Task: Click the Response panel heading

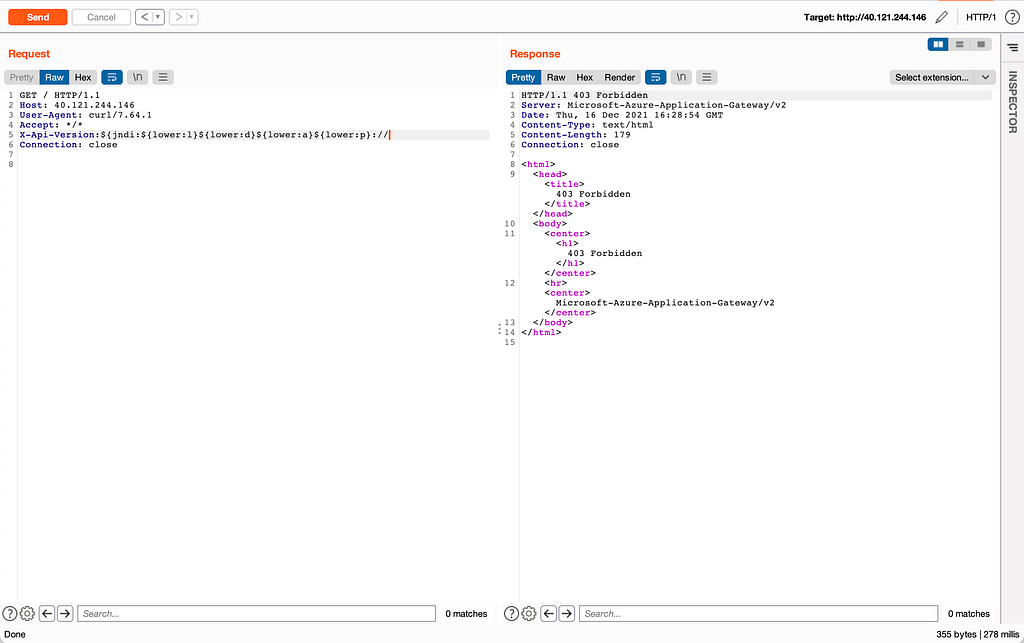Action: 535,54
